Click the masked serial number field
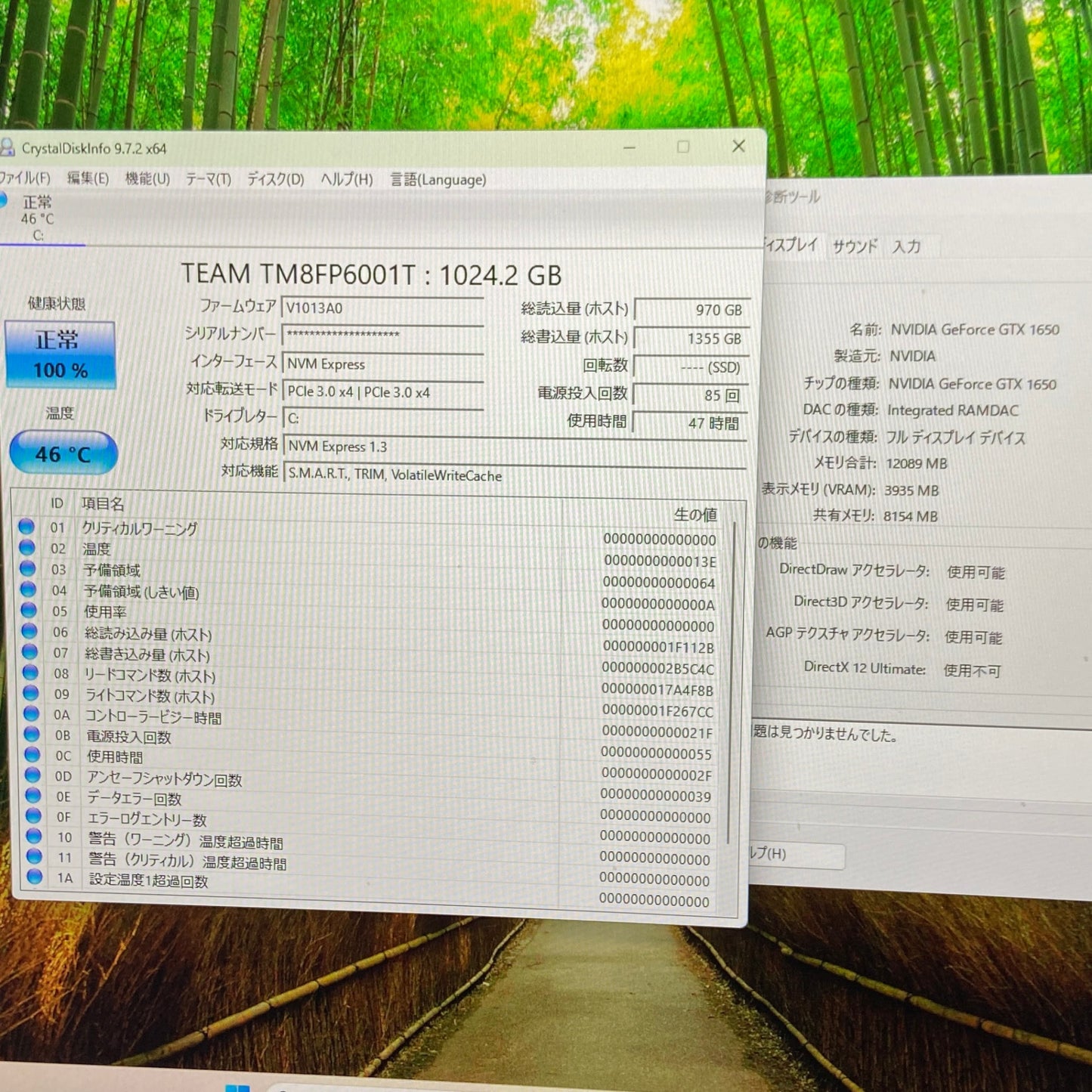Image resolution: width=1092 pixels, height=1092 pixels. point(382,335)
